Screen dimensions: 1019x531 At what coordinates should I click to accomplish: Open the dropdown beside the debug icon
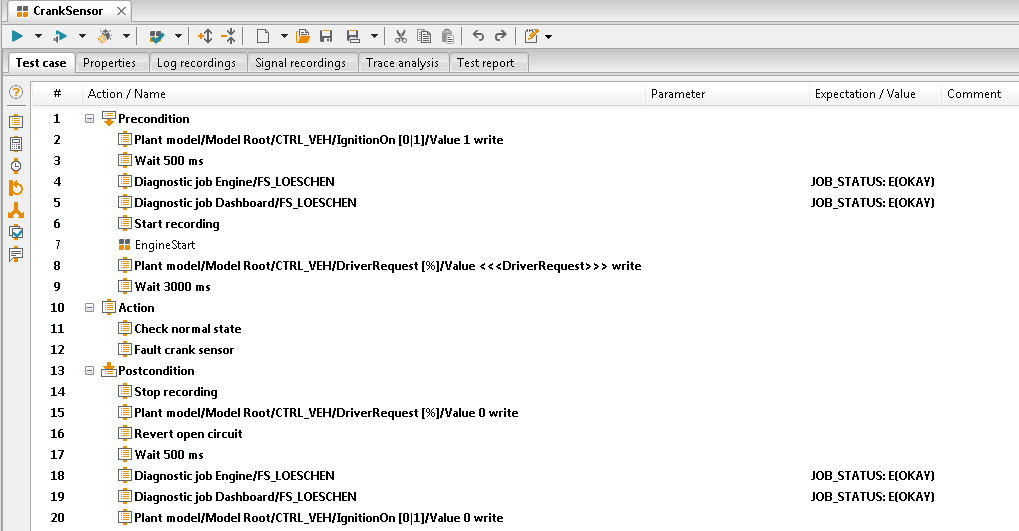click(x=126, y=36)
